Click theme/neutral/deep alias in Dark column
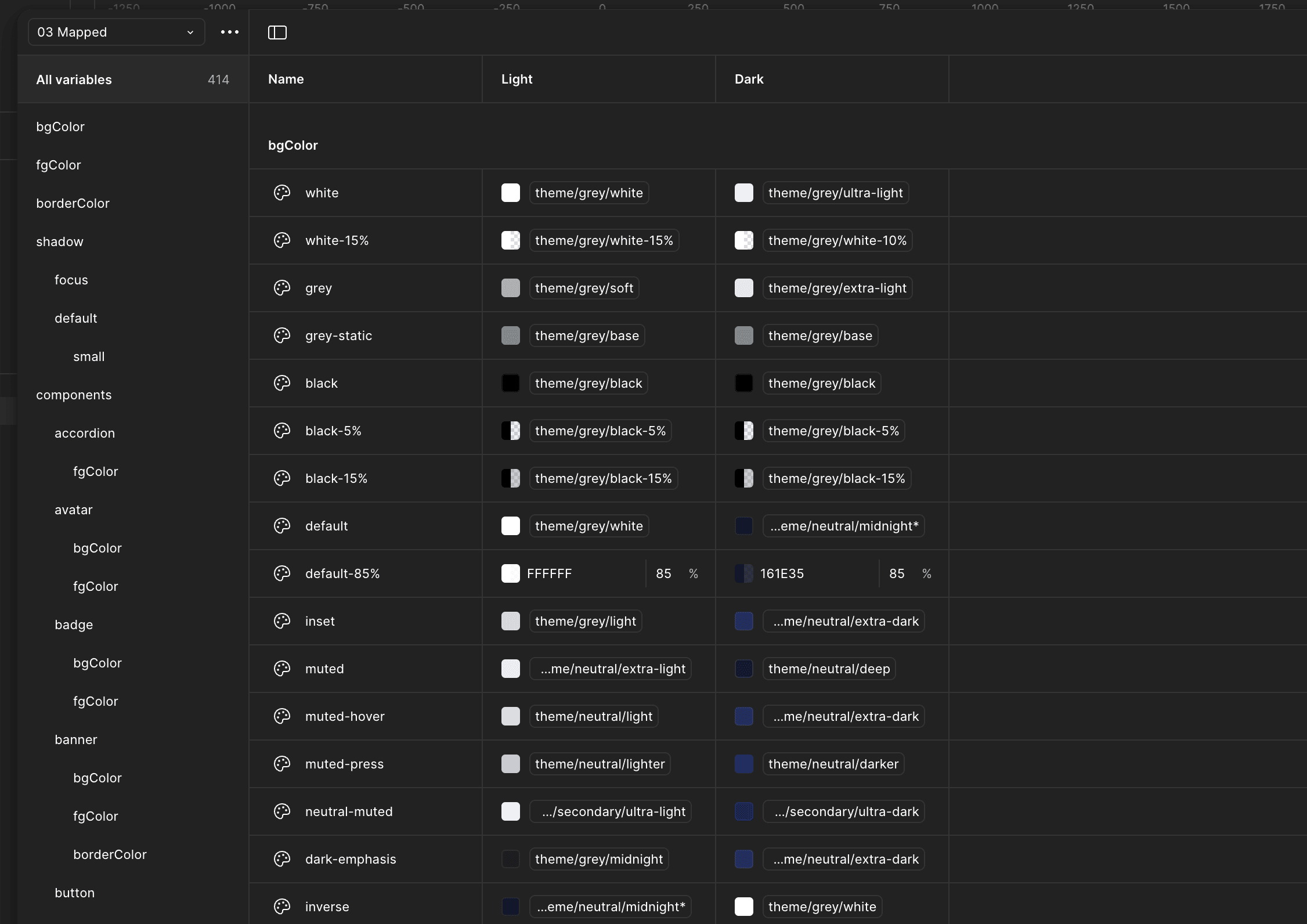The image size is (1307, 924). coord(829,669)
